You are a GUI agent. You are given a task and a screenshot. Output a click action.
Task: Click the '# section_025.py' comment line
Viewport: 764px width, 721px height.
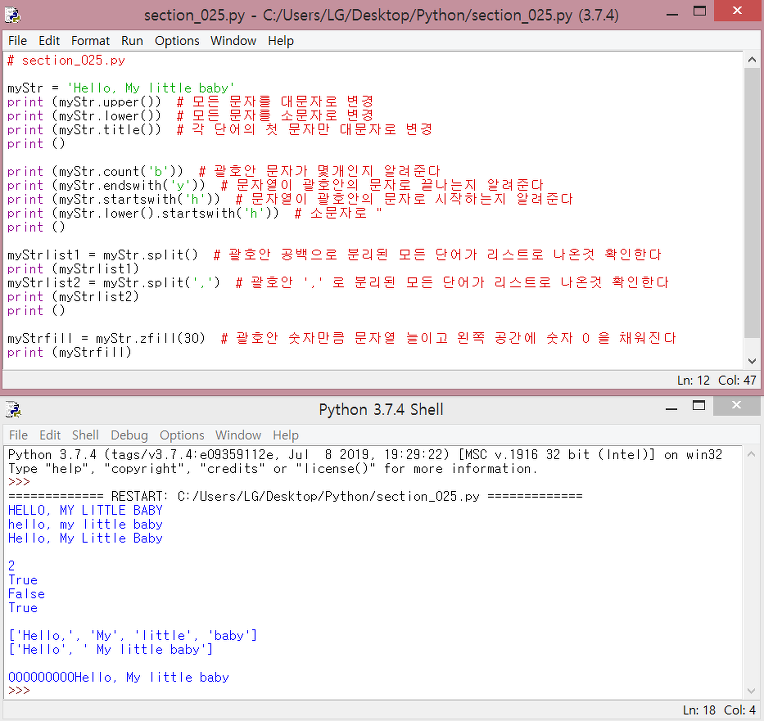tap(66, 60)
